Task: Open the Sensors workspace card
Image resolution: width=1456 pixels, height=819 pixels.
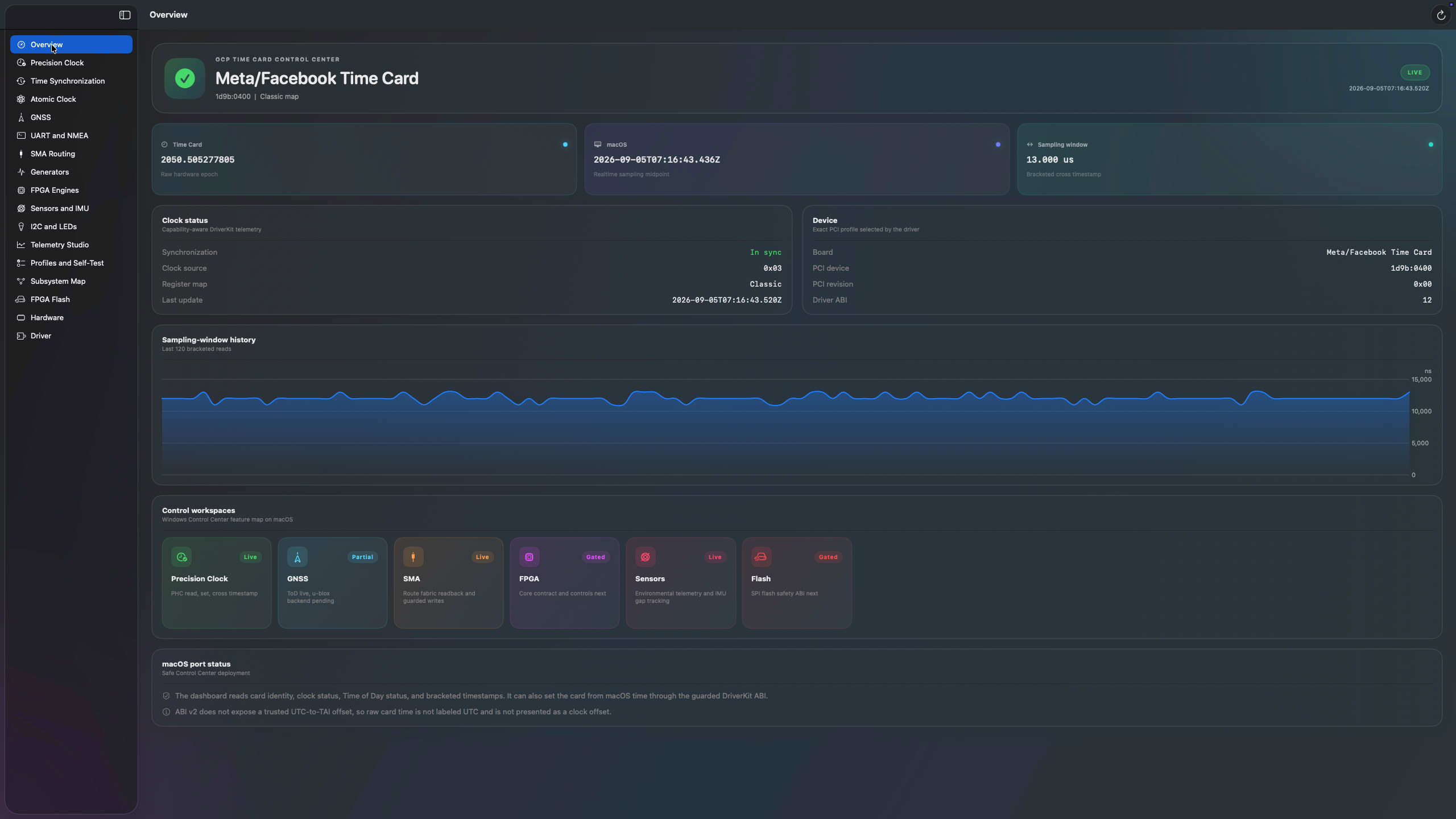Action: pyautogui.click(x=680, y=583)
